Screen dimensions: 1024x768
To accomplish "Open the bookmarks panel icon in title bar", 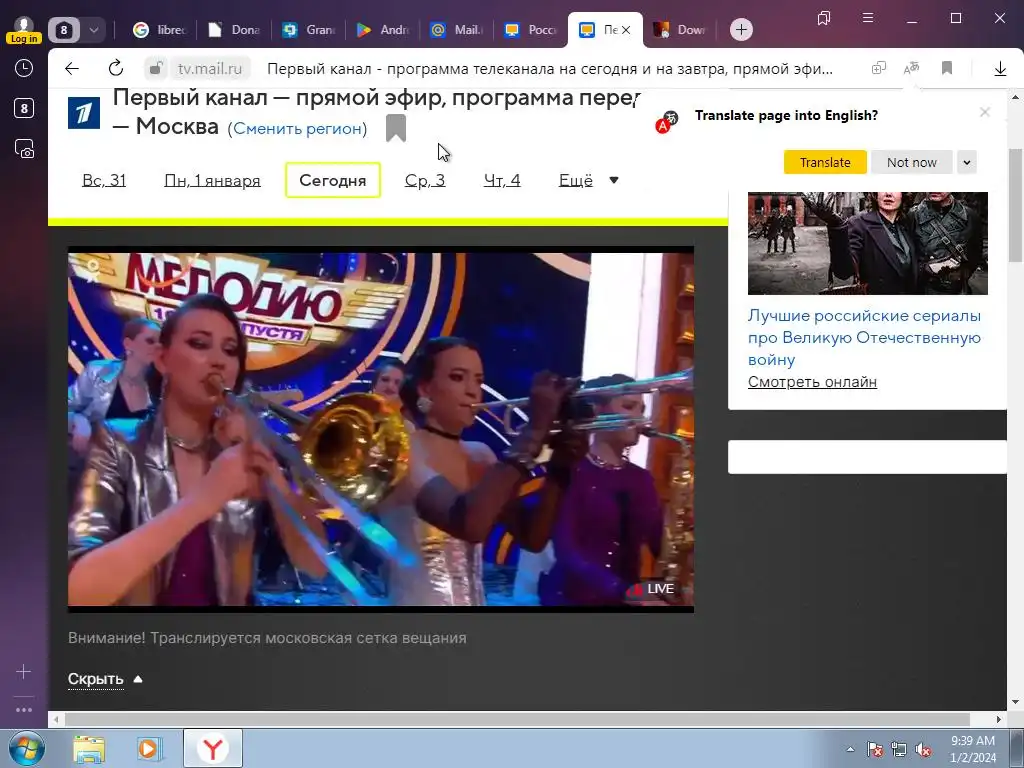I will click(824, 18).
